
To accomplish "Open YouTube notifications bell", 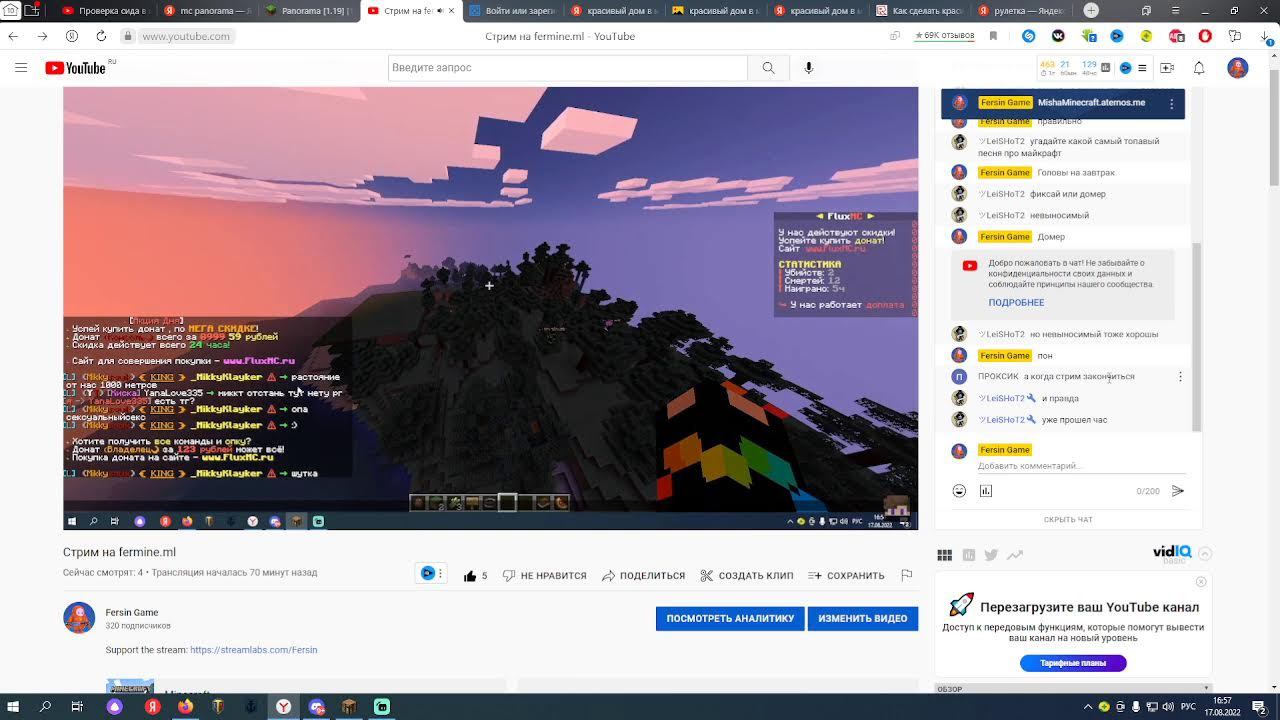I will [x=1199, y=68].
